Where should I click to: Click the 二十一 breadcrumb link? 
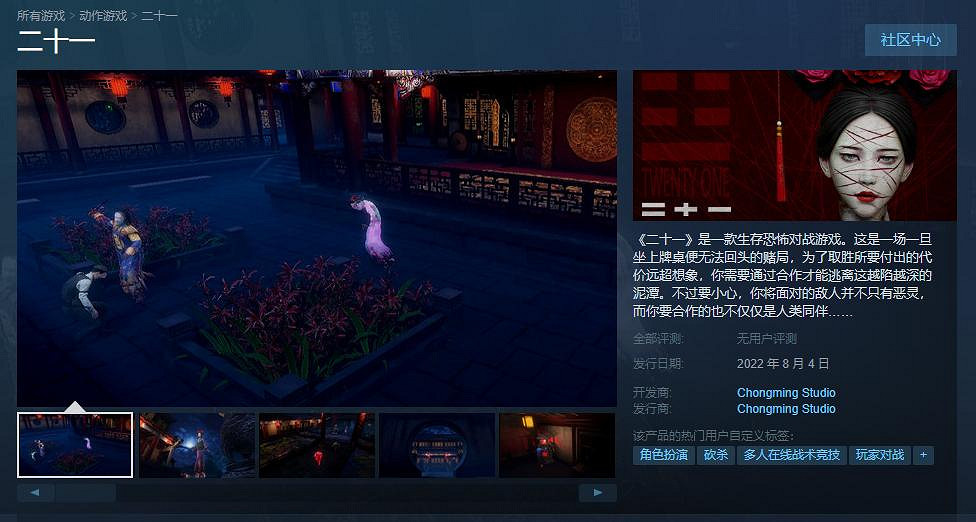159,16
